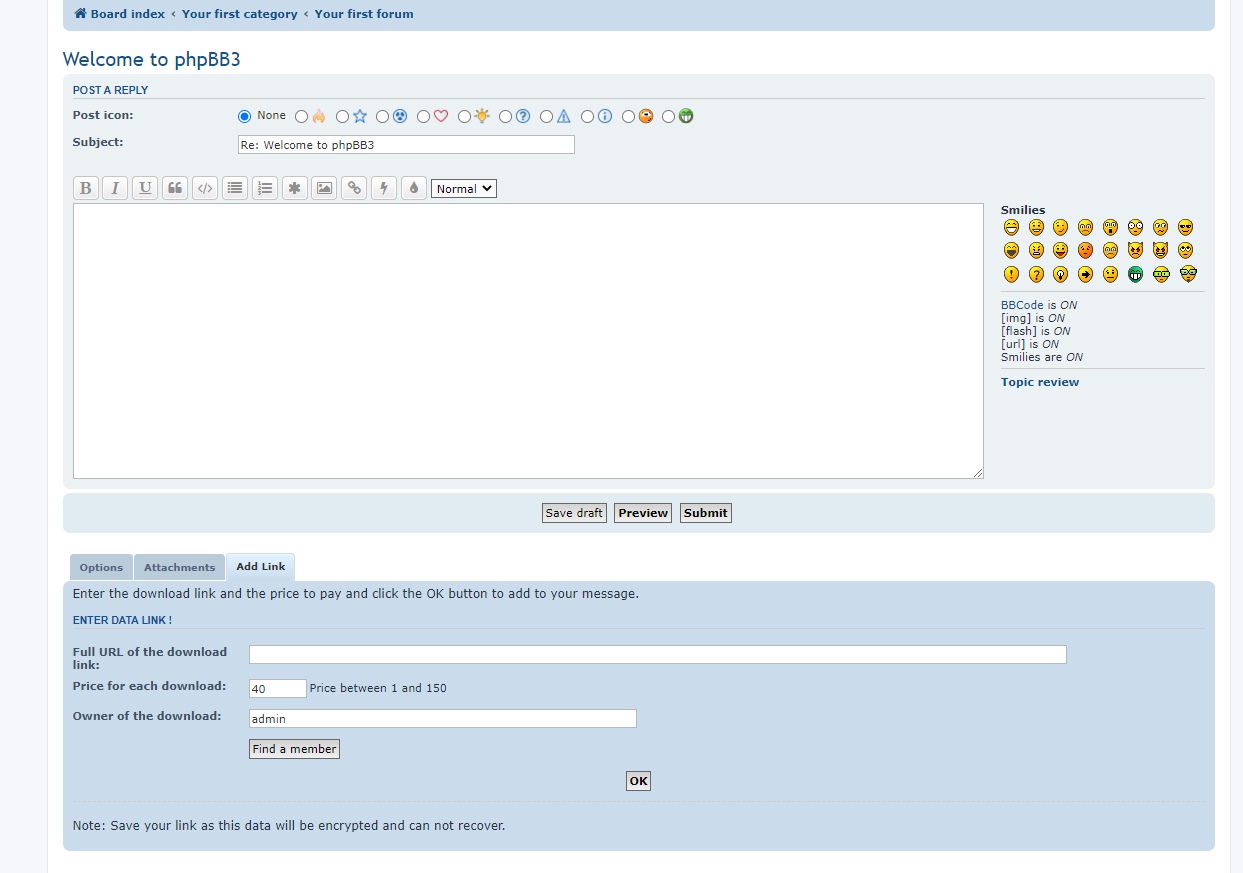This screenshot has width=1243, height=873.
Task: Choose the star post icon radio
Action: pyautogui.click(x=343, y=117)
